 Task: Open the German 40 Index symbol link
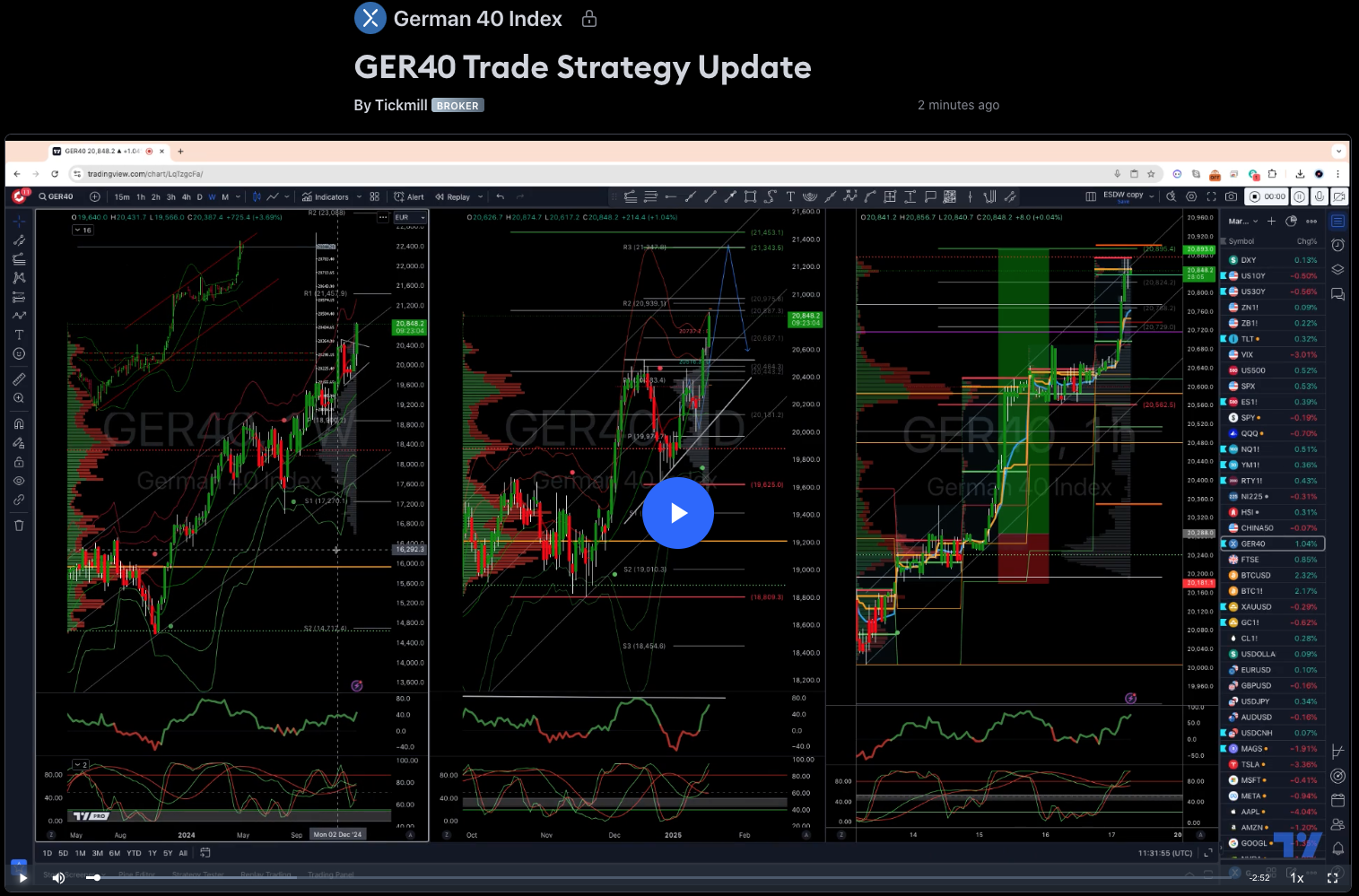[477, 19]
